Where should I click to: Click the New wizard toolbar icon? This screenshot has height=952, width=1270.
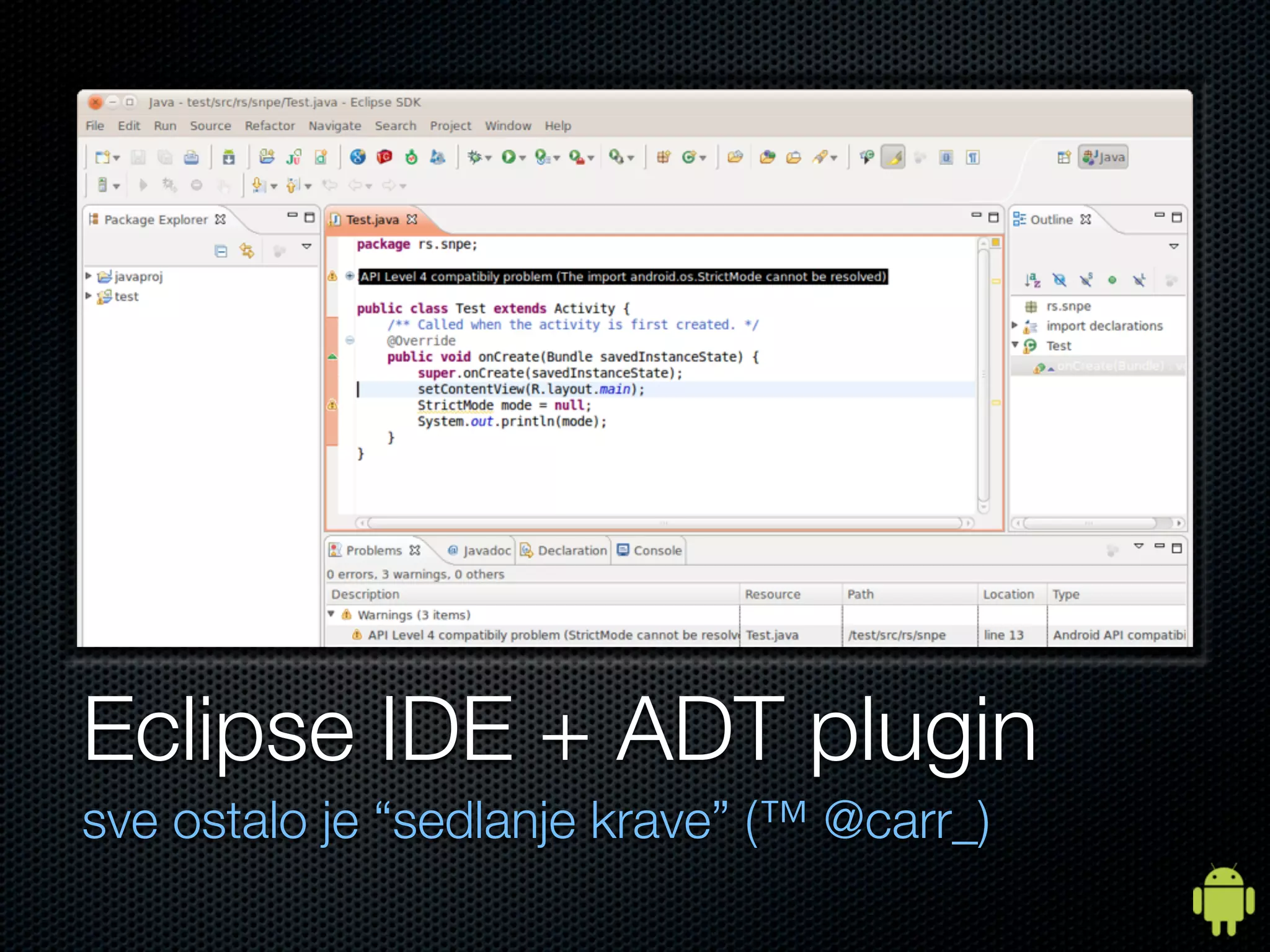click(x=102, y=157)
